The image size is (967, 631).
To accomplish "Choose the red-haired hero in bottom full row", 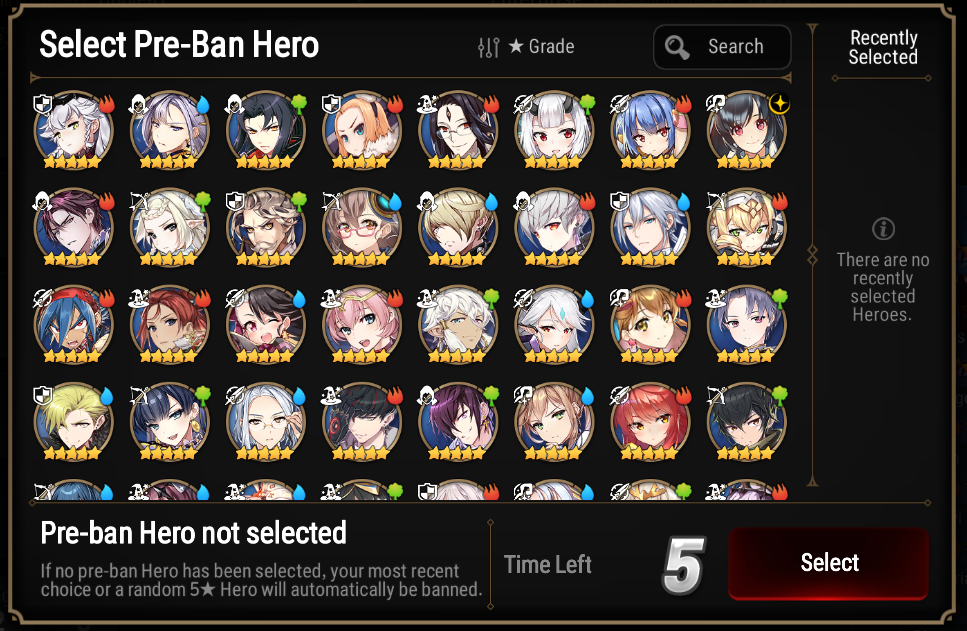I will [x=650, y=422].
